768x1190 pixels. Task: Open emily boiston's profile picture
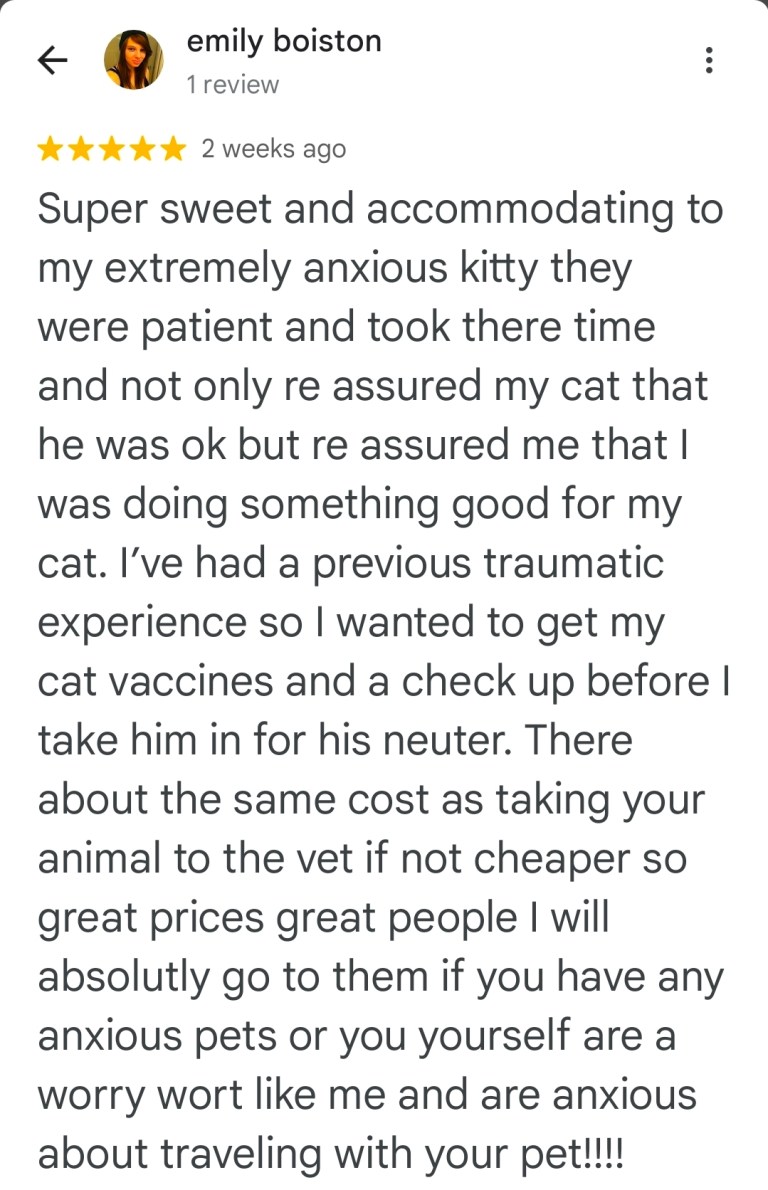point(133,61)
